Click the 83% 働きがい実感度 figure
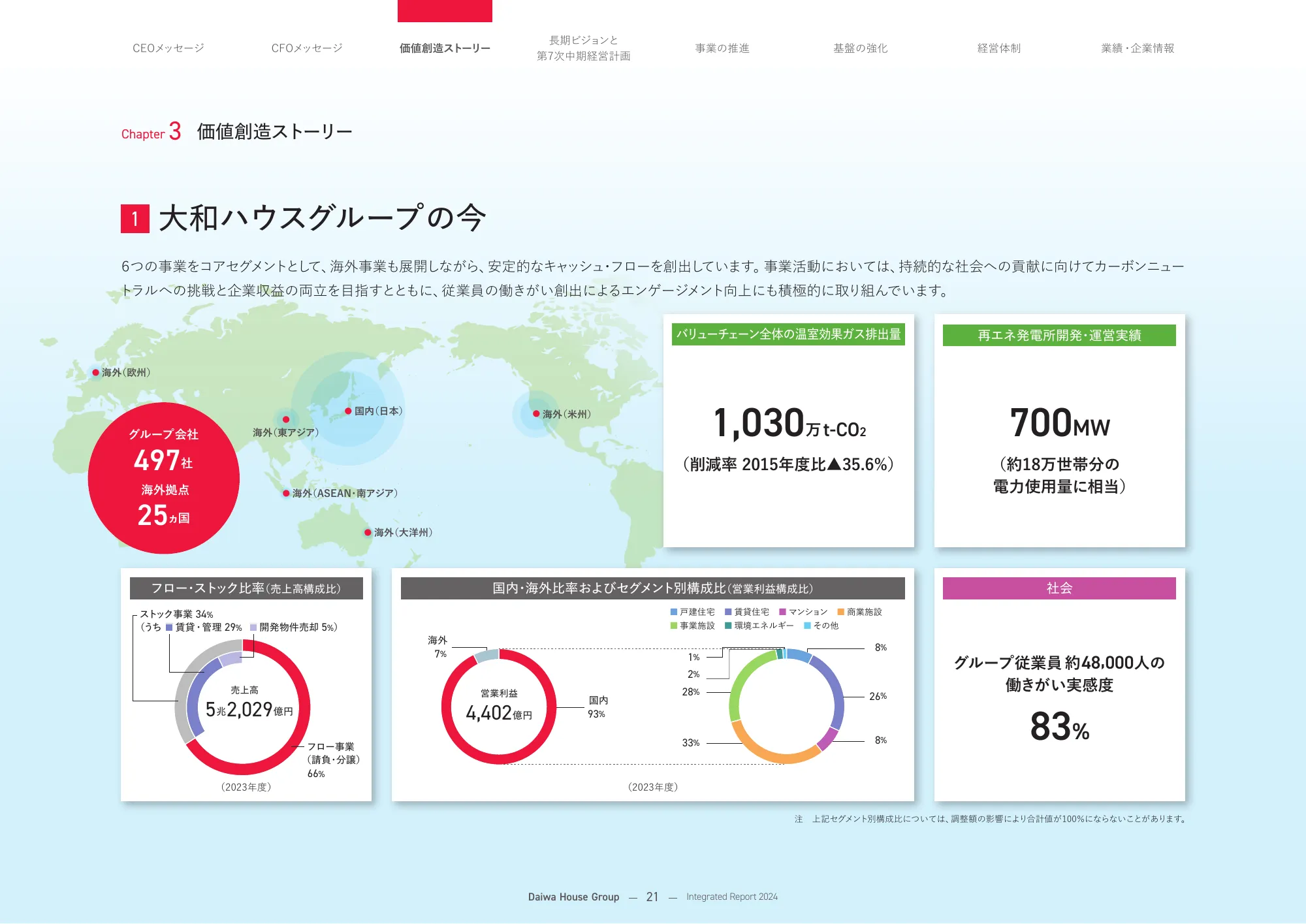 [x=1059, y=726]
